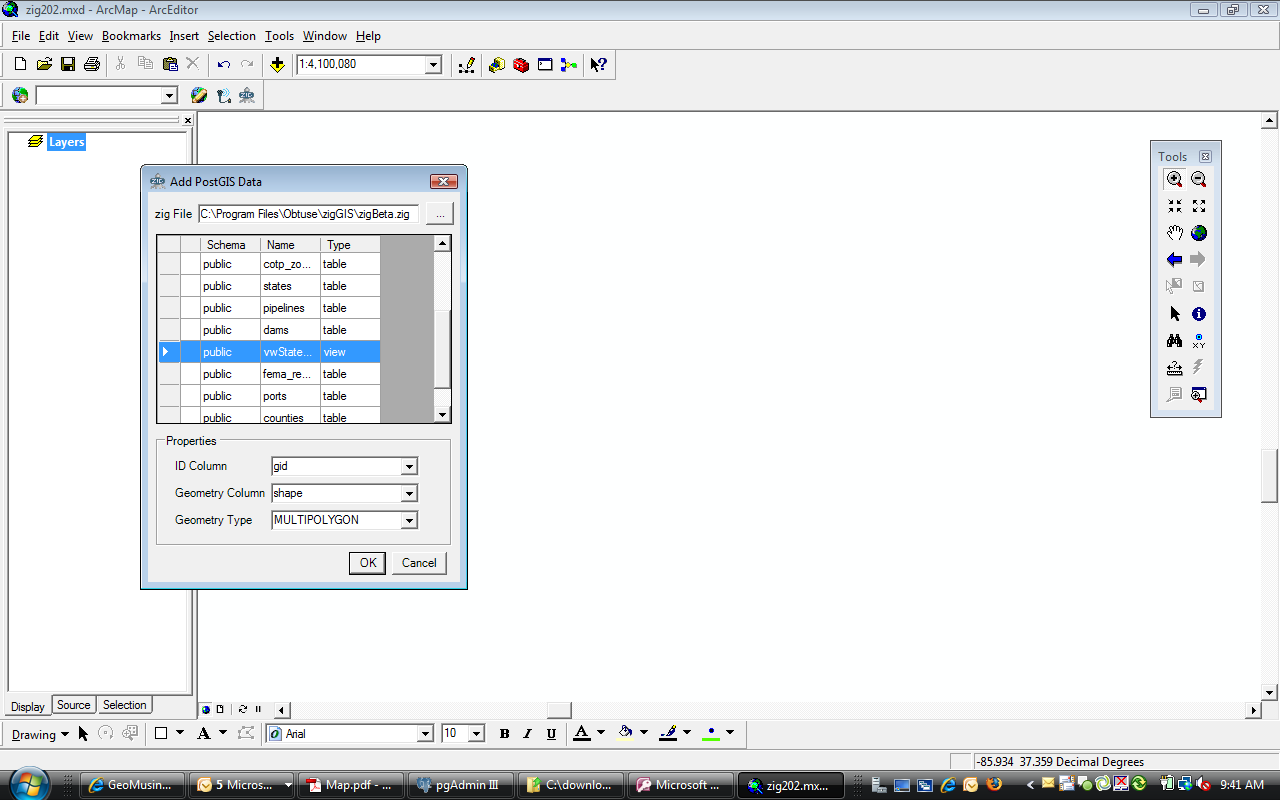
Task: Cancel the Add PostGIS Data dialog
Action: pos(419,563)
